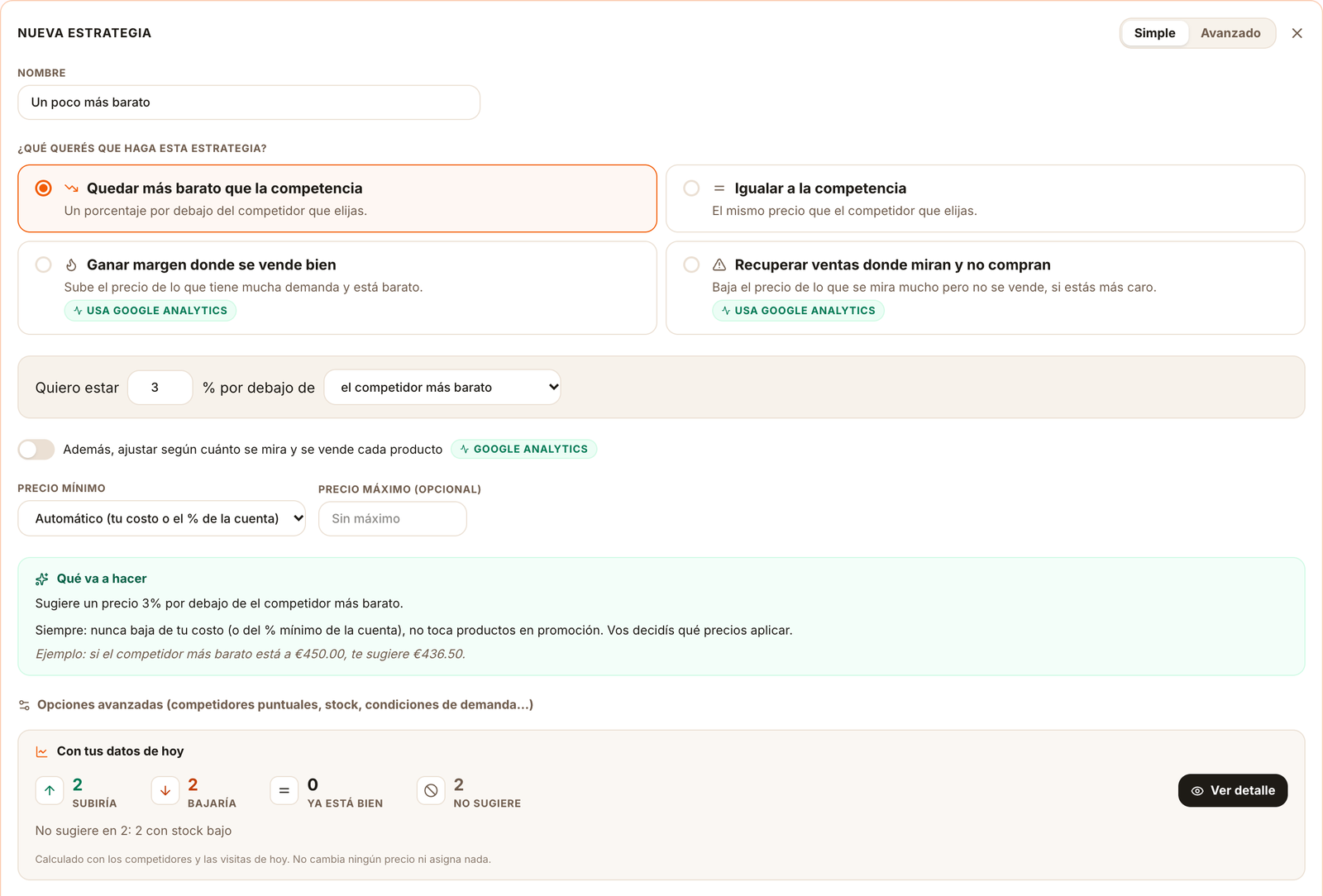Screen dimensions: 1323x896
Task: Click the Precio máximo Sin máximo field
Action: tap(393, 518)
